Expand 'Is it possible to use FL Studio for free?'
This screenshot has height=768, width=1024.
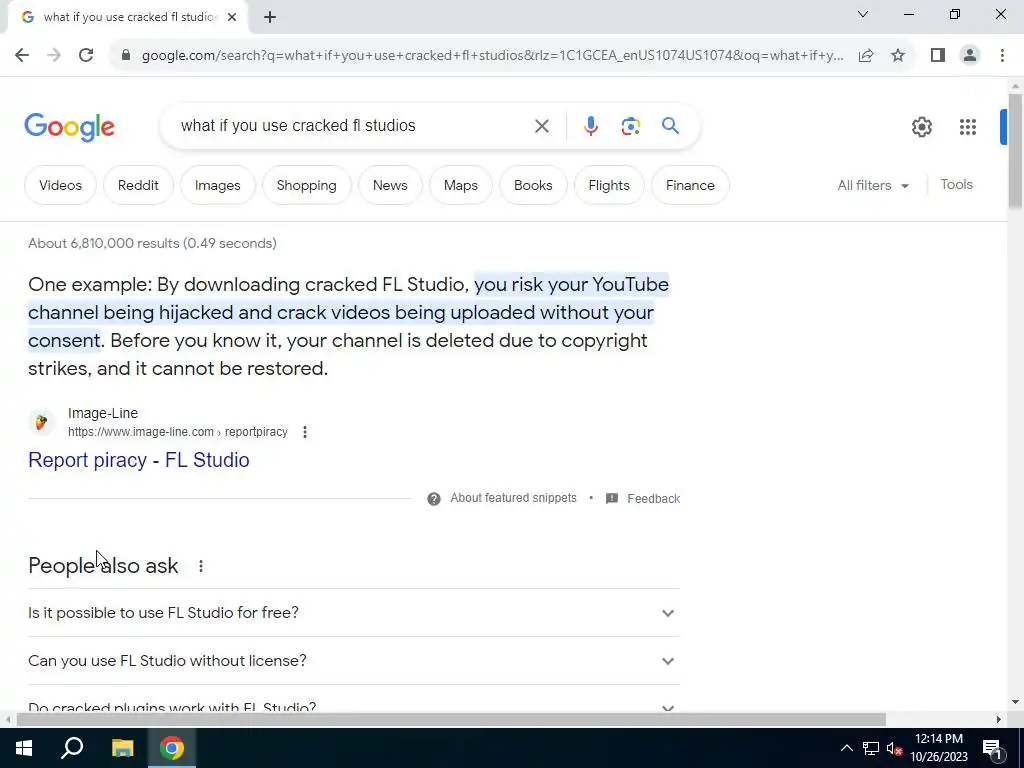pos(354,613)
